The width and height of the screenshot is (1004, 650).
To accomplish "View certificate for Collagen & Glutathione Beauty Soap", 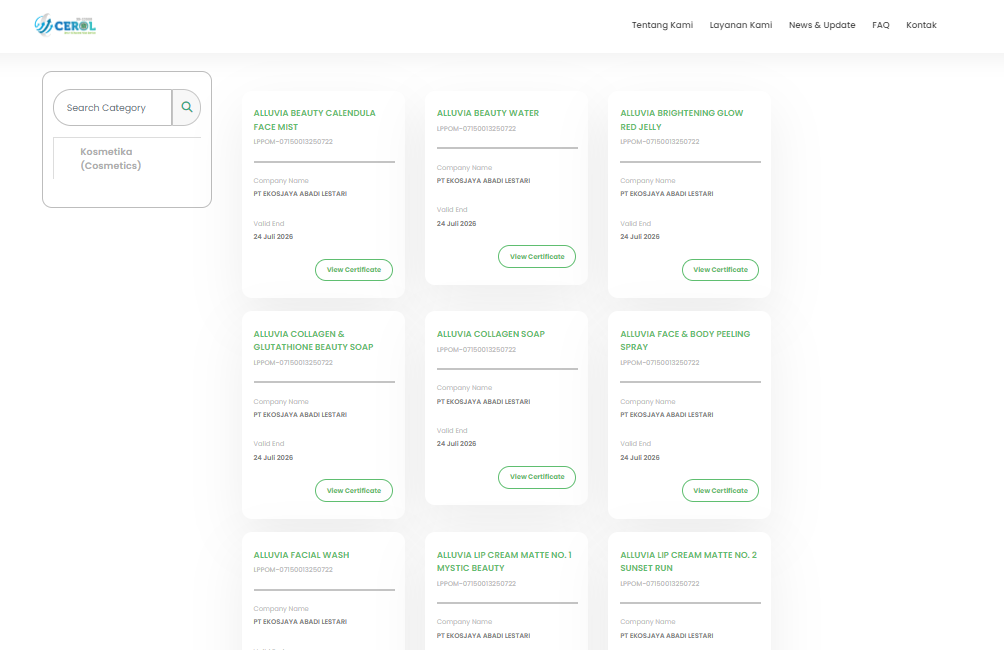I will tap(353, 491).
